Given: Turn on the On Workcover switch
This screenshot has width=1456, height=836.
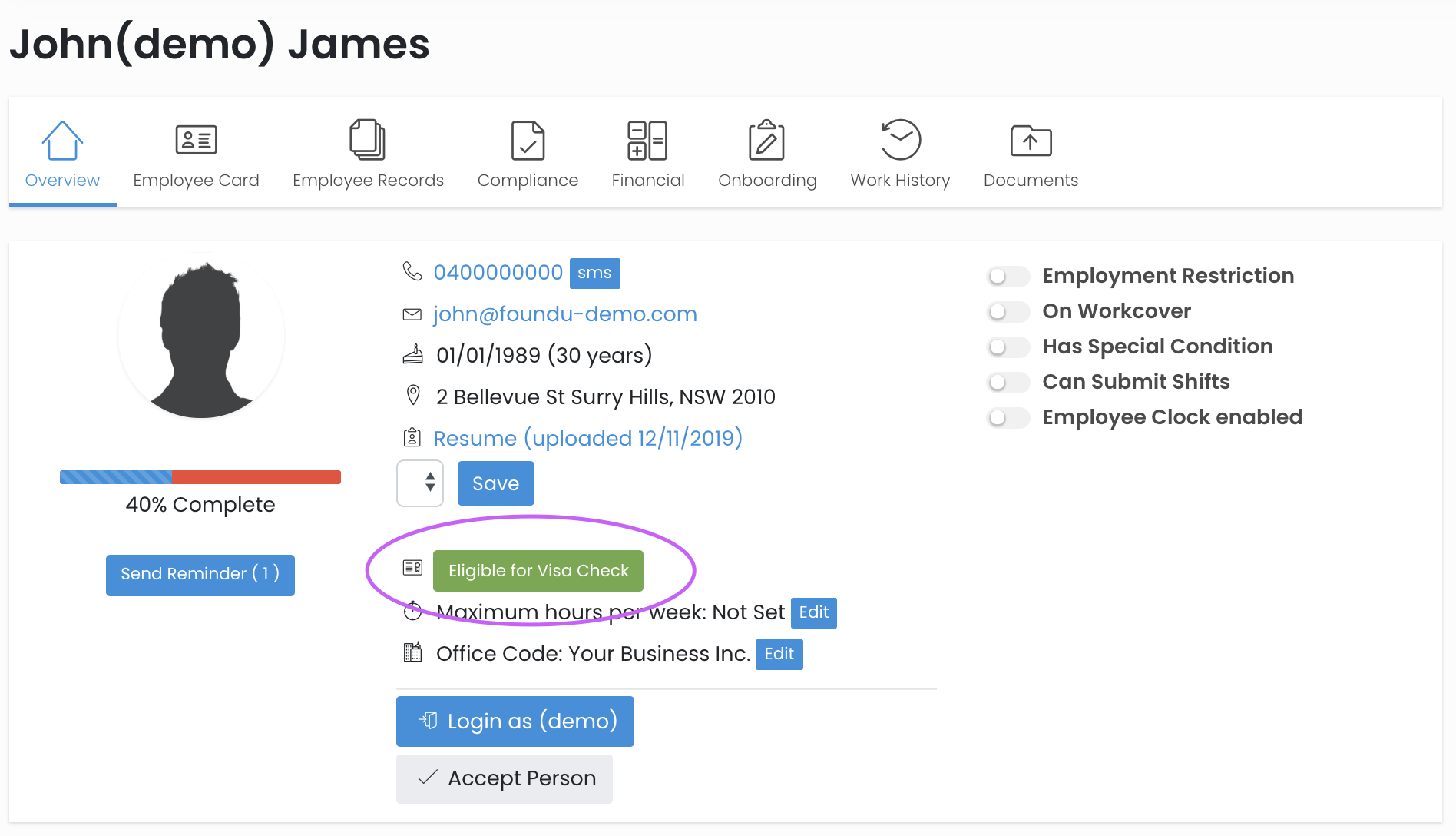Looking at the screenshot, I should click(x=1008, y=311).
